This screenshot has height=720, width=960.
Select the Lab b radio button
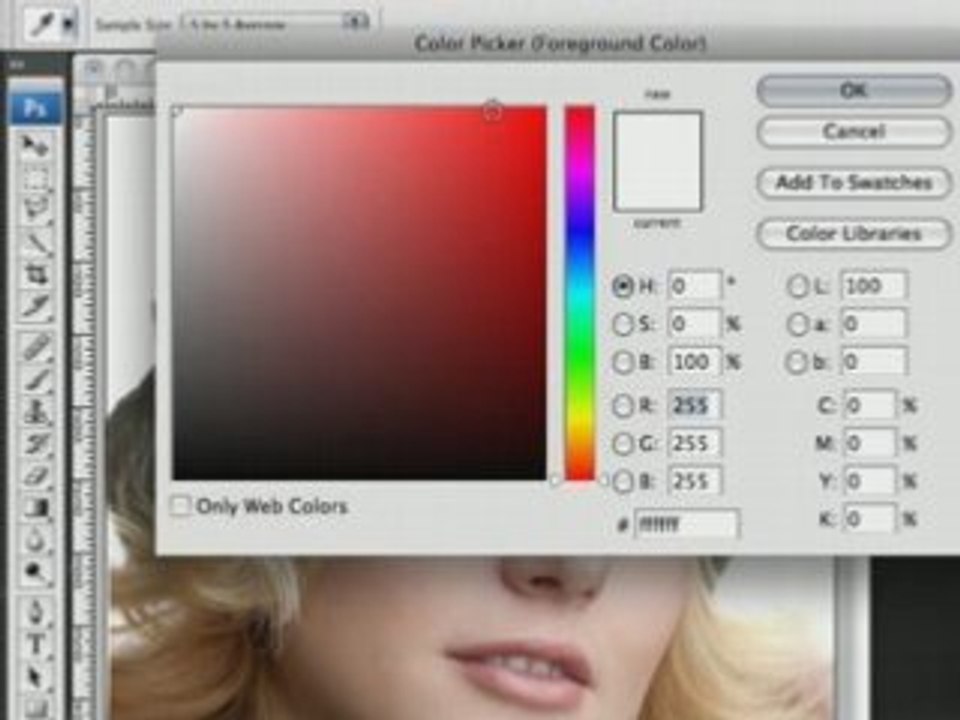coord(797,362)
